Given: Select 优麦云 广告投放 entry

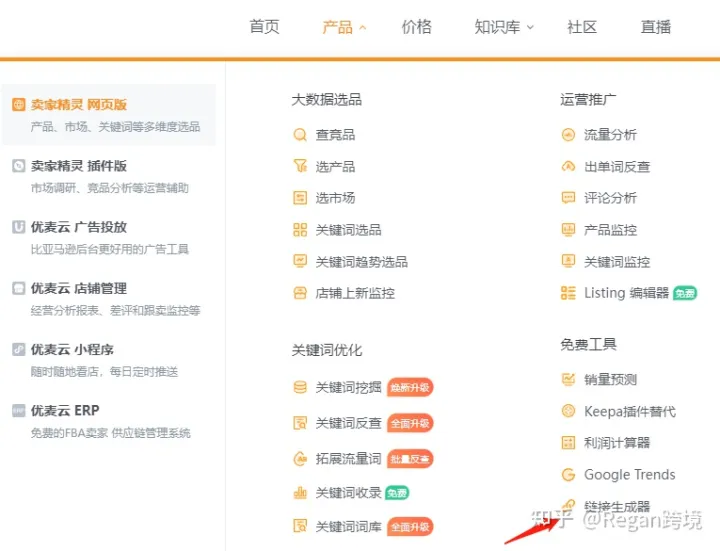Looking at the screenshot, I should 109,237.
